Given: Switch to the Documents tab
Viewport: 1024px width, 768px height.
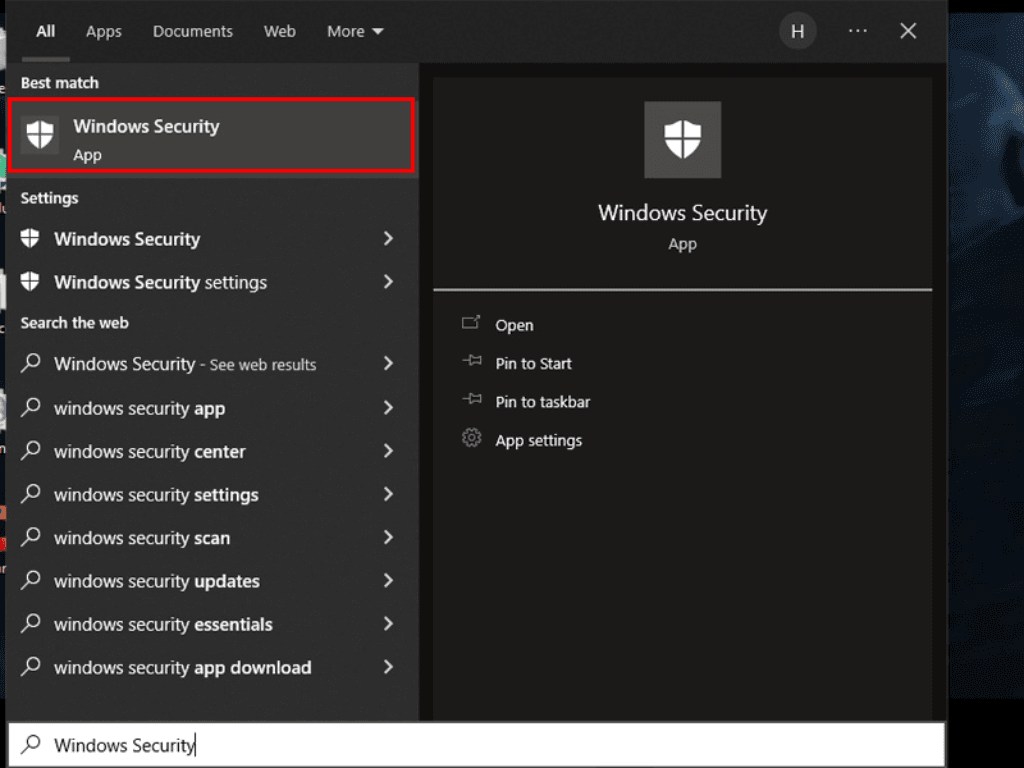Looking at the screenshot, I should (192, 31).
